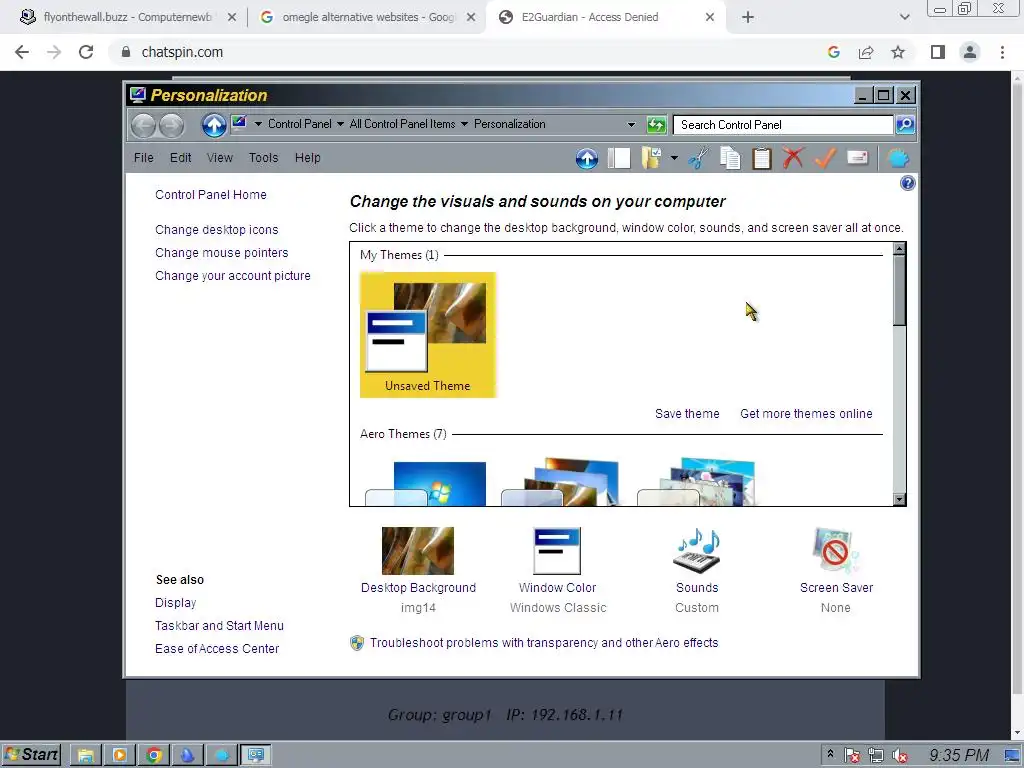The width and height of the screenshot is (1024, 768).
Task: Open the Tools menu
Action: [x=263, y=158]
